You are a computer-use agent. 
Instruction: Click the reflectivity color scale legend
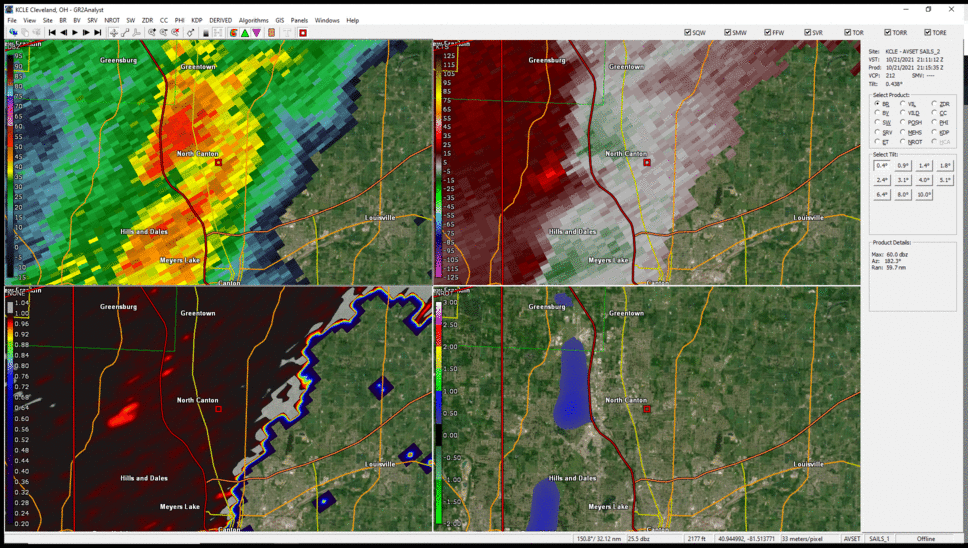(13, 160)
